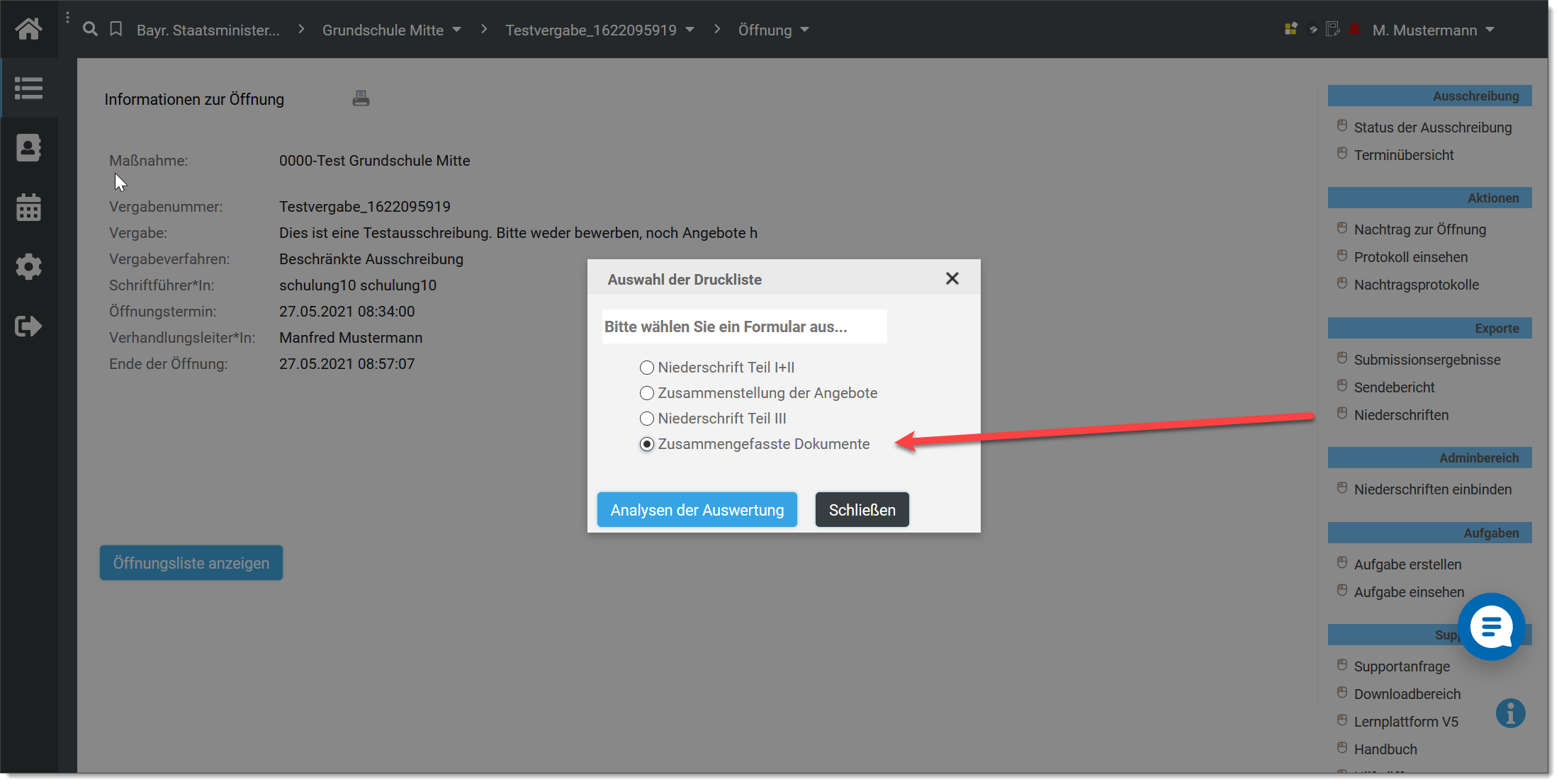
Task: Click the Ausschreibung section header
Action: coord(1429,96)
